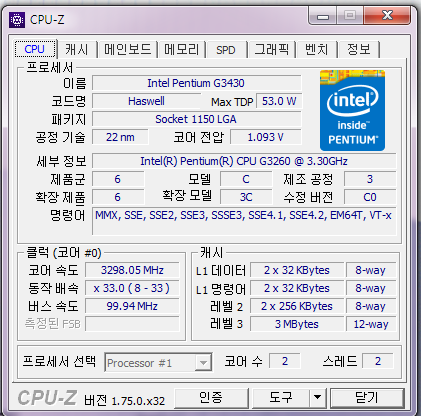Click the model value C
Screen dimensions: 421x416
tap(246, 179)
